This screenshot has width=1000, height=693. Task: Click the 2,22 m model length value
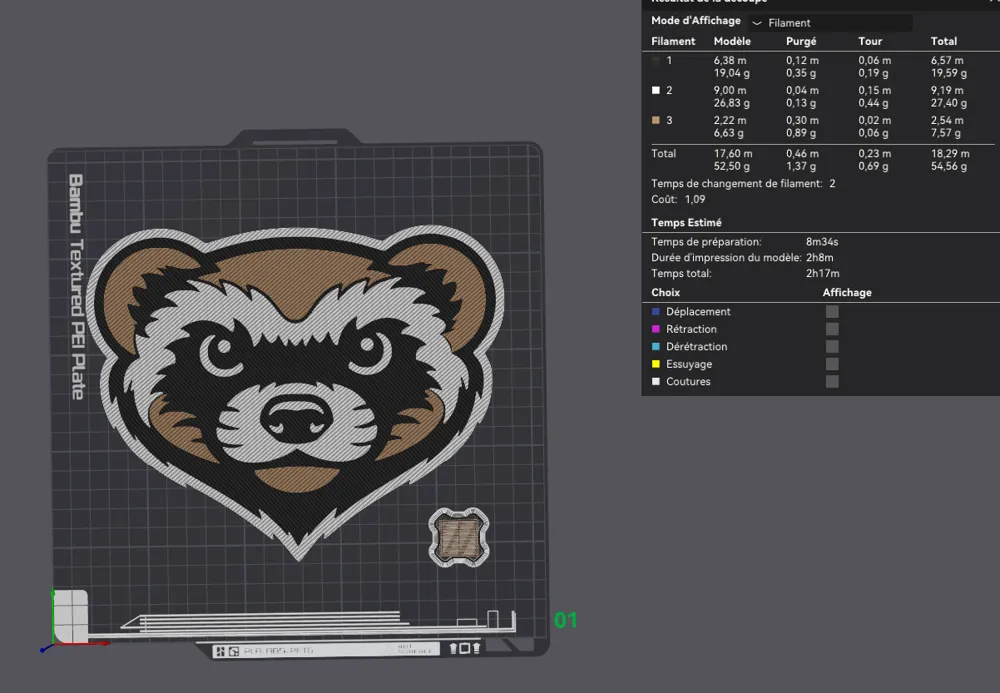(730, 120)
